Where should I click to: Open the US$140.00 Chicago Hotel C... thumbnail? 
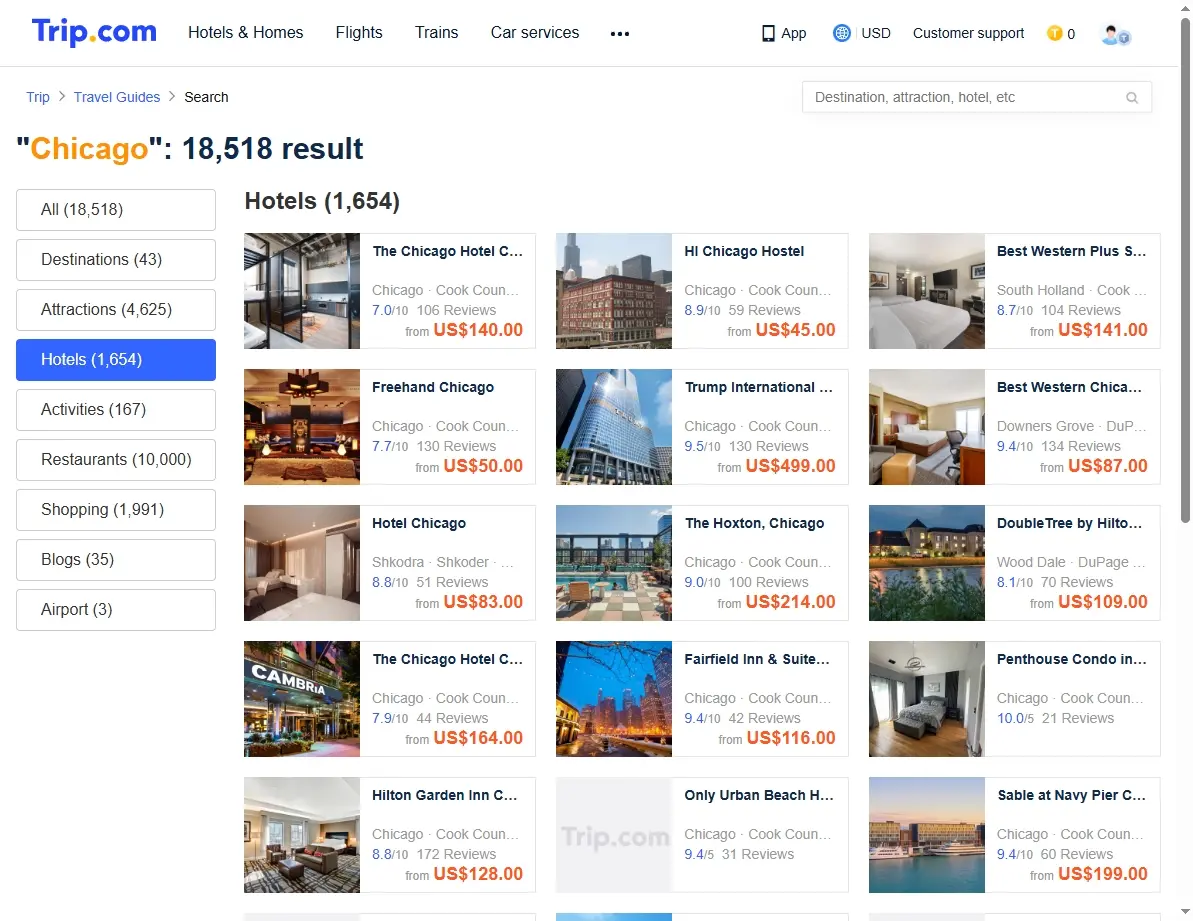[x=302, y=291]
